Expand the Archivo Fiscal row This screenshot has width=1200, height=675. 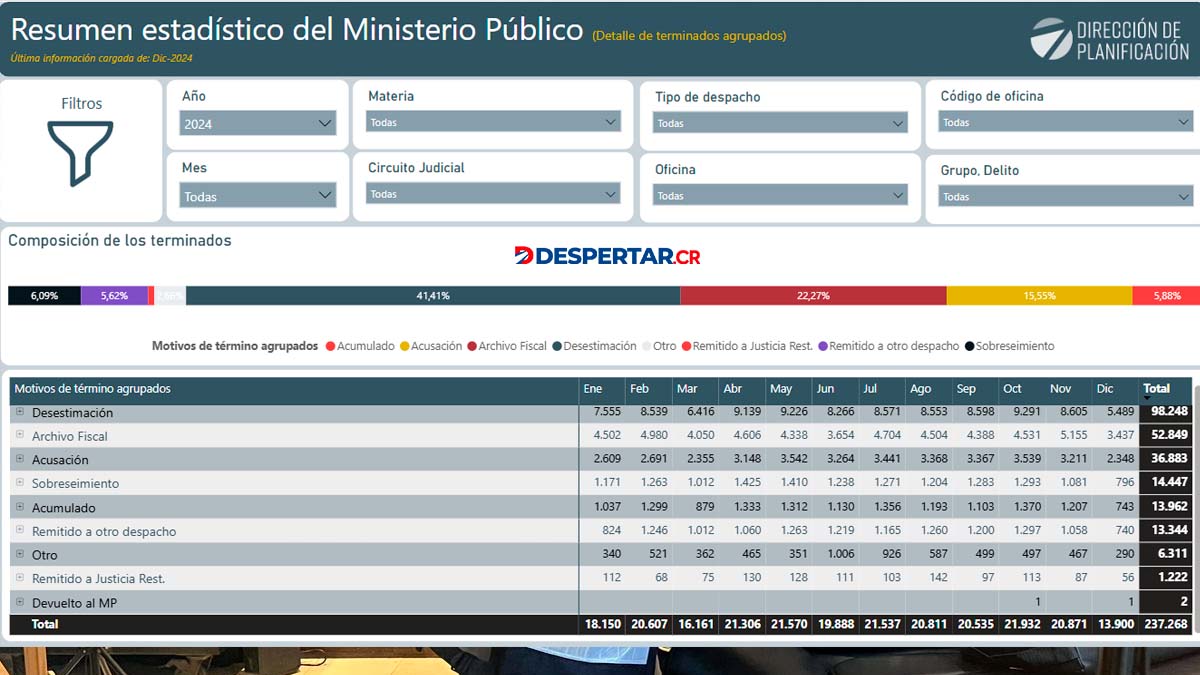[20, 435]
